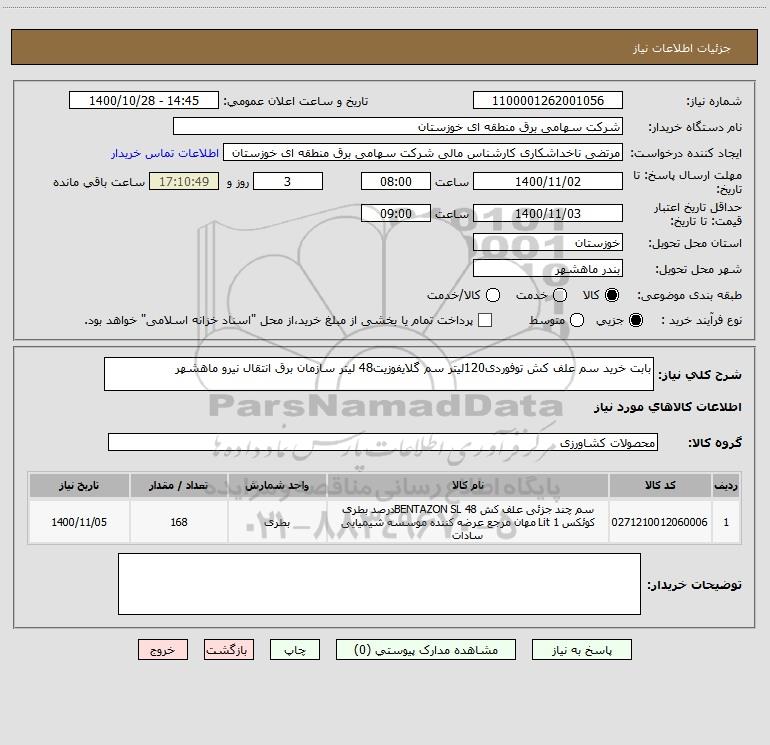Click the remaining time 17:10:49 field
770x745 pixels.
coord(184,182)
